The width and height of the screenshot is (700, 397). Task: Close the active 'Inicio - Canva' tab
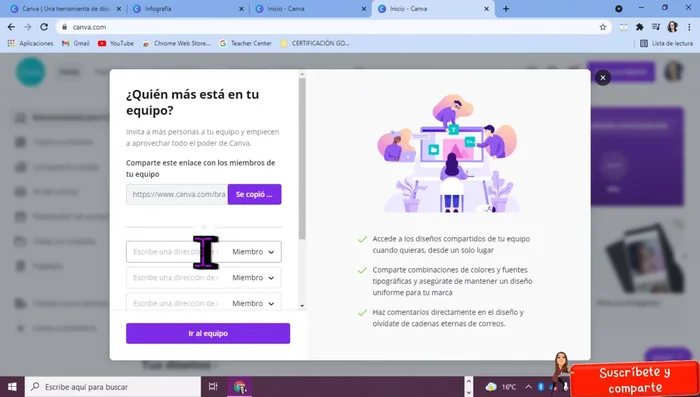(x=487, y=9)
